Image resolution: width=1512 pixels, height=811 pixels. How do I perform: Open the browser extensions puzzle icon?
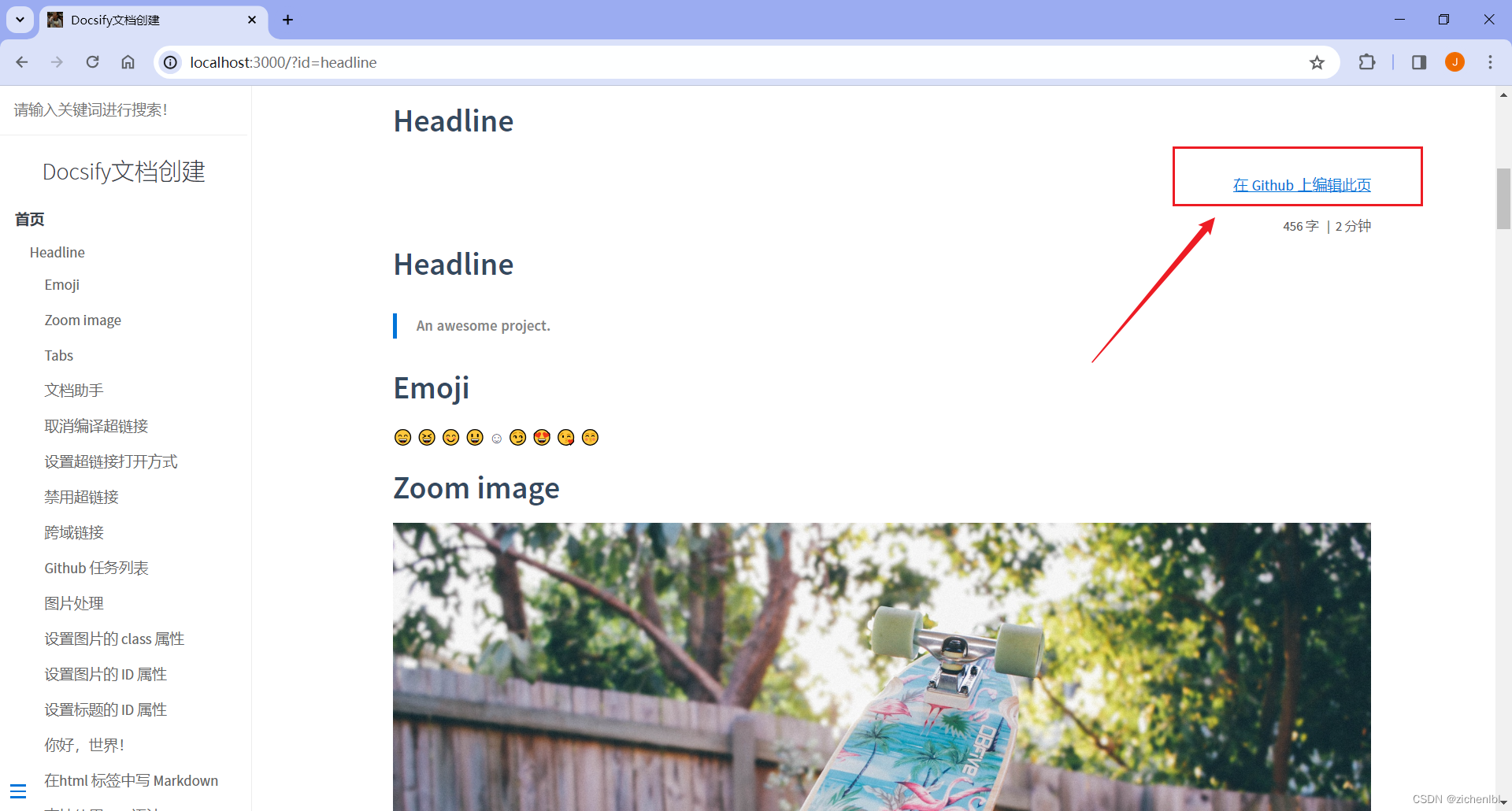point(1367,62)
